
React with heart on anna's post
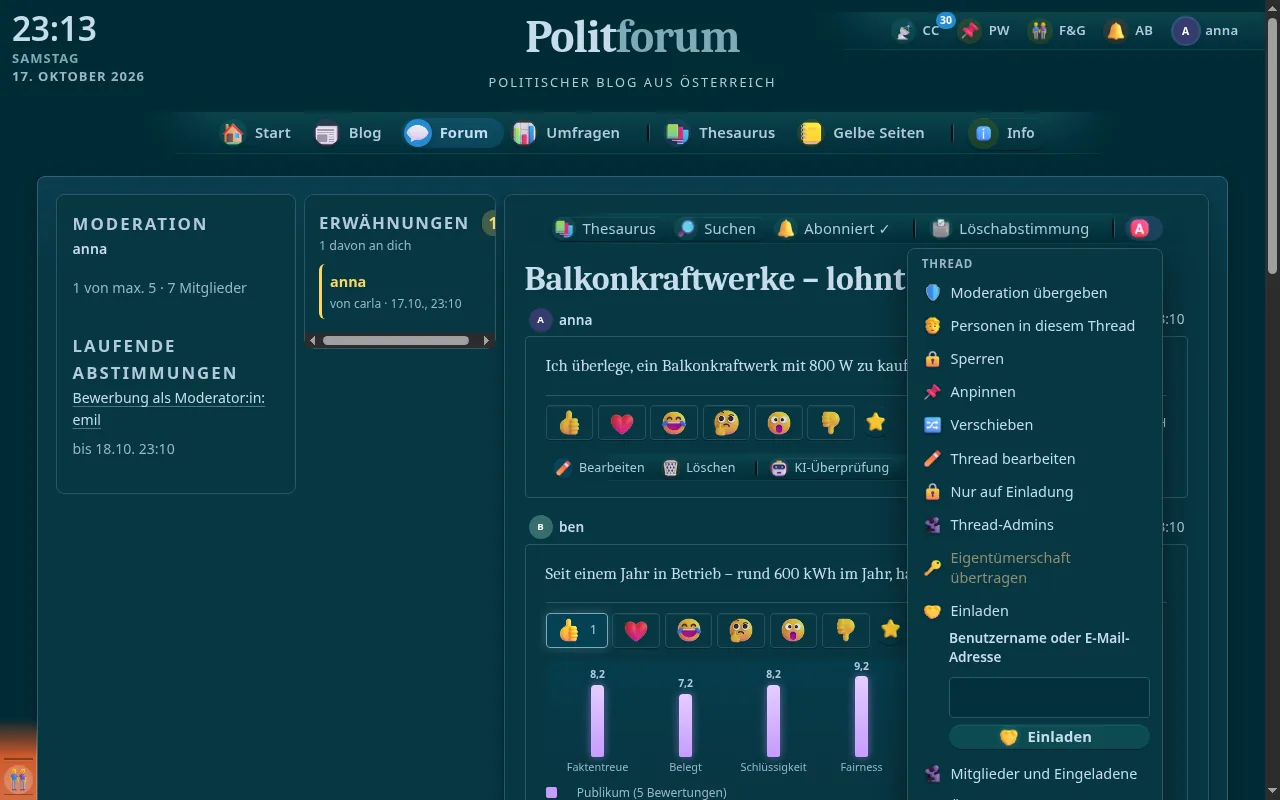622,423
